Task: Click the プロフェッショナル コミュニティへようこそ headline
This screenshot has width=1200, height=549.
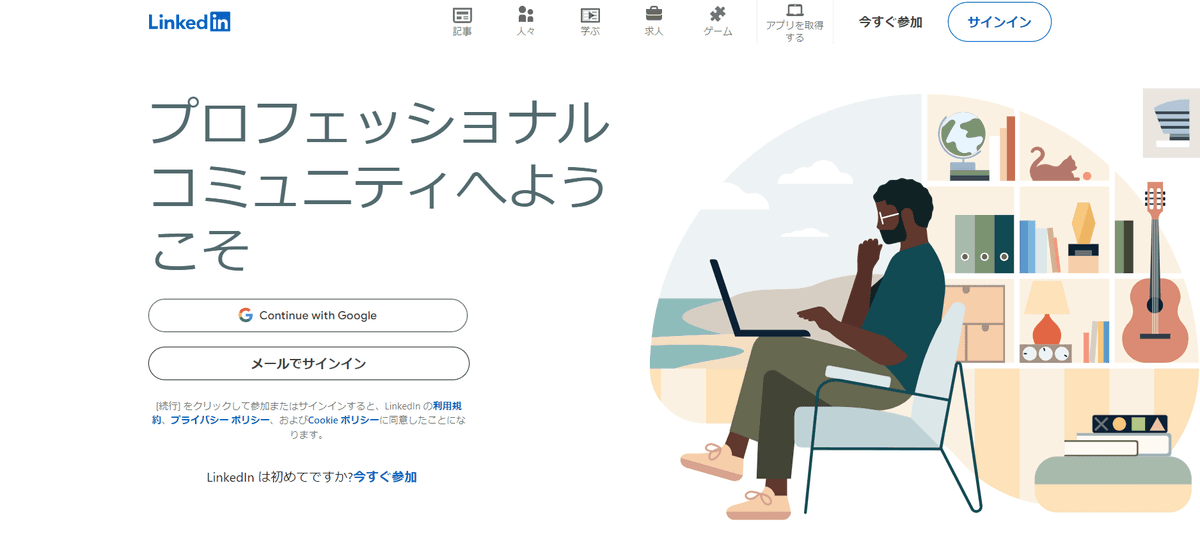Action: pyautogui.click(x=378, y=187)
